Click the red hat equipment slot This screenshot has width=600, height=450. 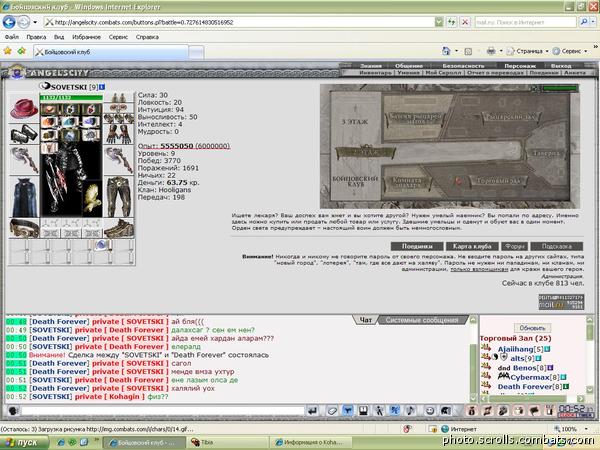pyautogui.click(x=24, y=108)
